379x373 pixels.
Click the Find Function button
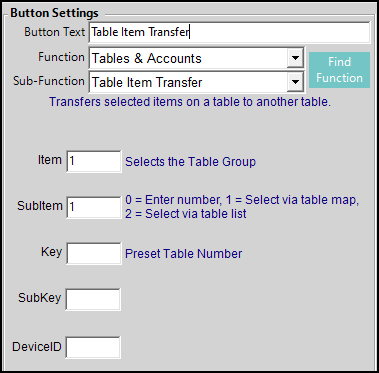pyautogui.click(x=339, y=70)
